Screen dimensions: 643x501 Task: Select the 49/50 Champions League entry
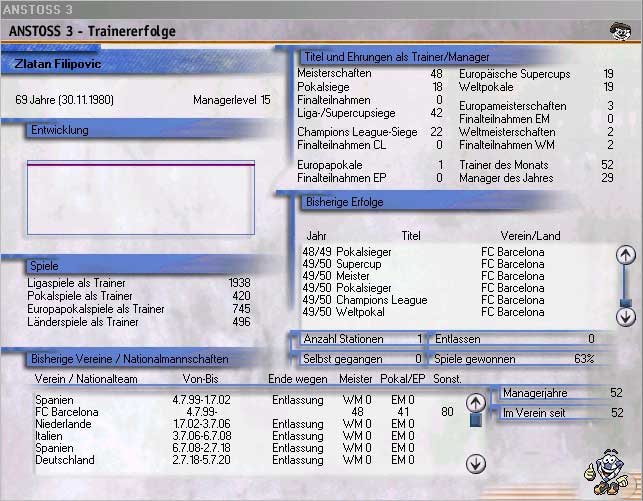[x=357, y=300]
